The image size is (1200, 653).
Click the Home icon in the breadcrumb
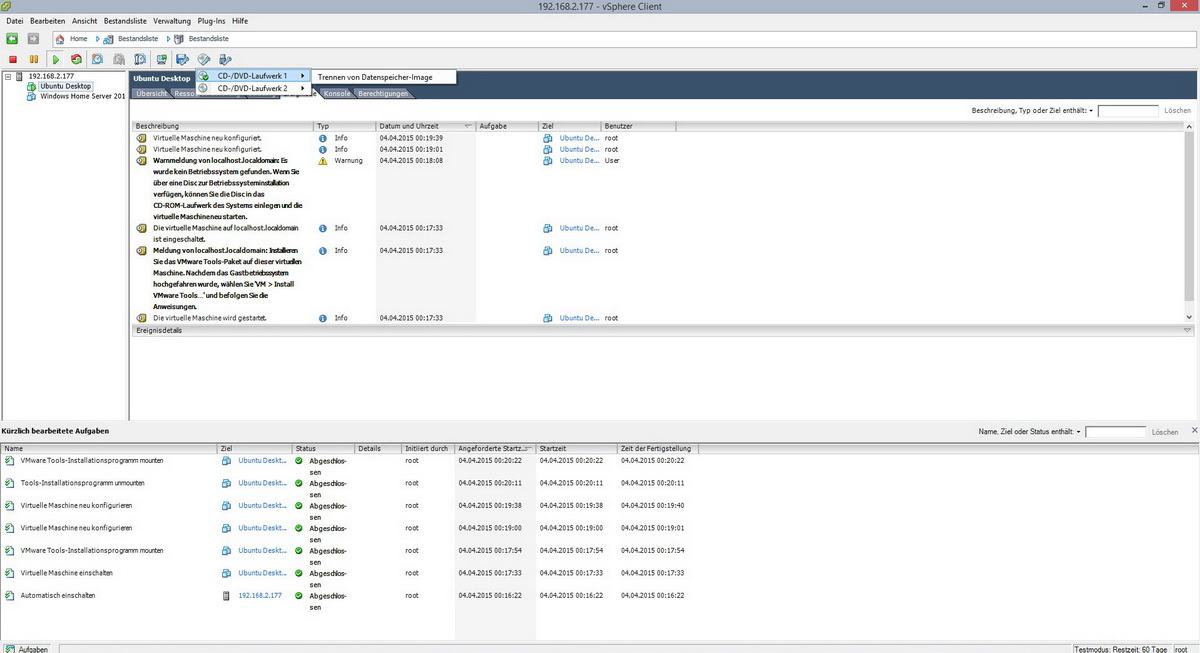tap(60, 38)
